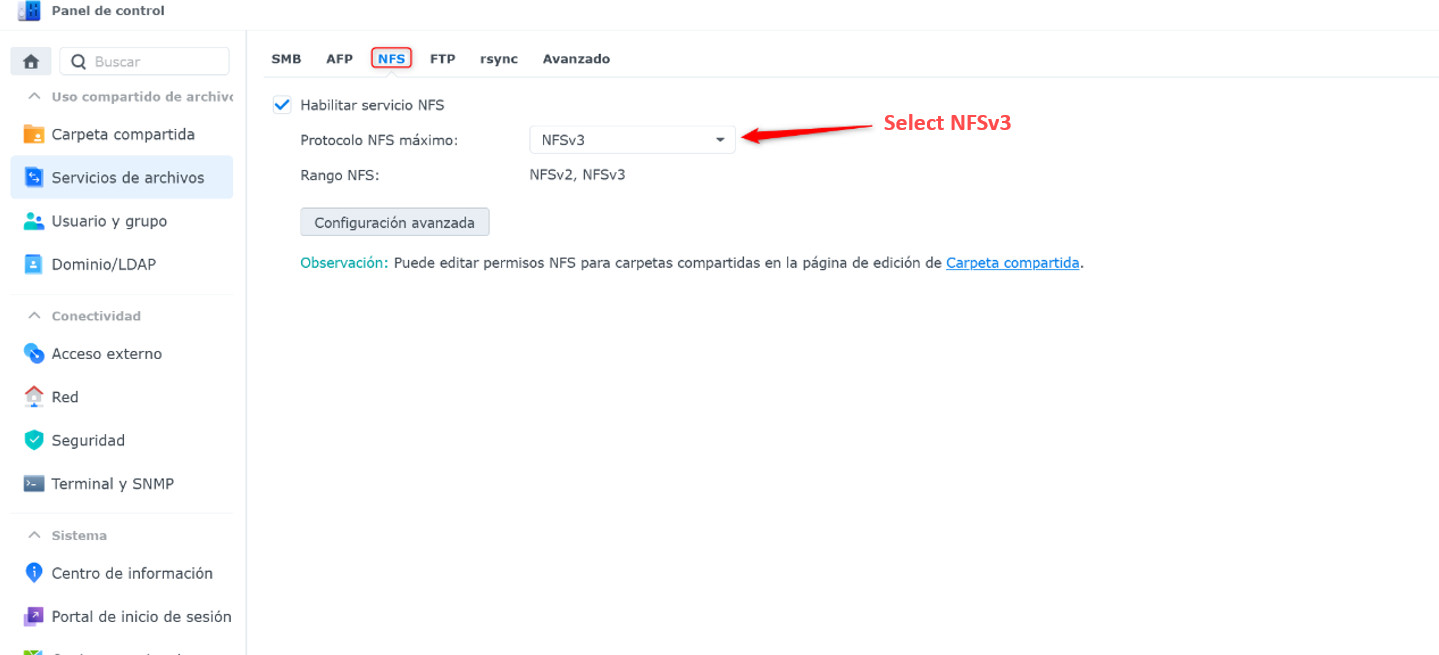Select Servicios de archivos icon
Viewport: 1439px width, 655px height.
click(34, 177)
